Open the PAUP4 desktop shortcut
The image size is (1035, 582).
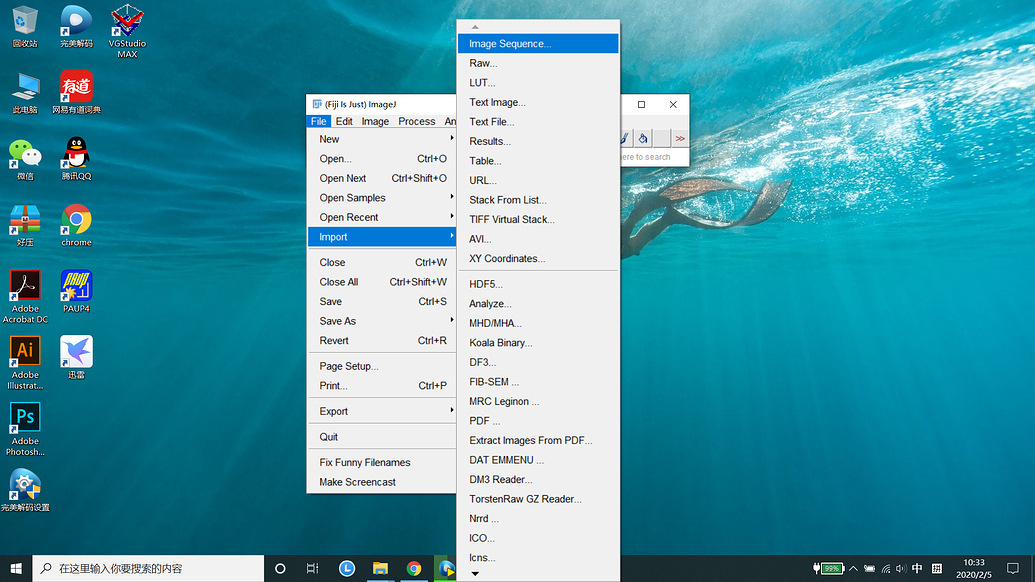click(x=76, y=287)
